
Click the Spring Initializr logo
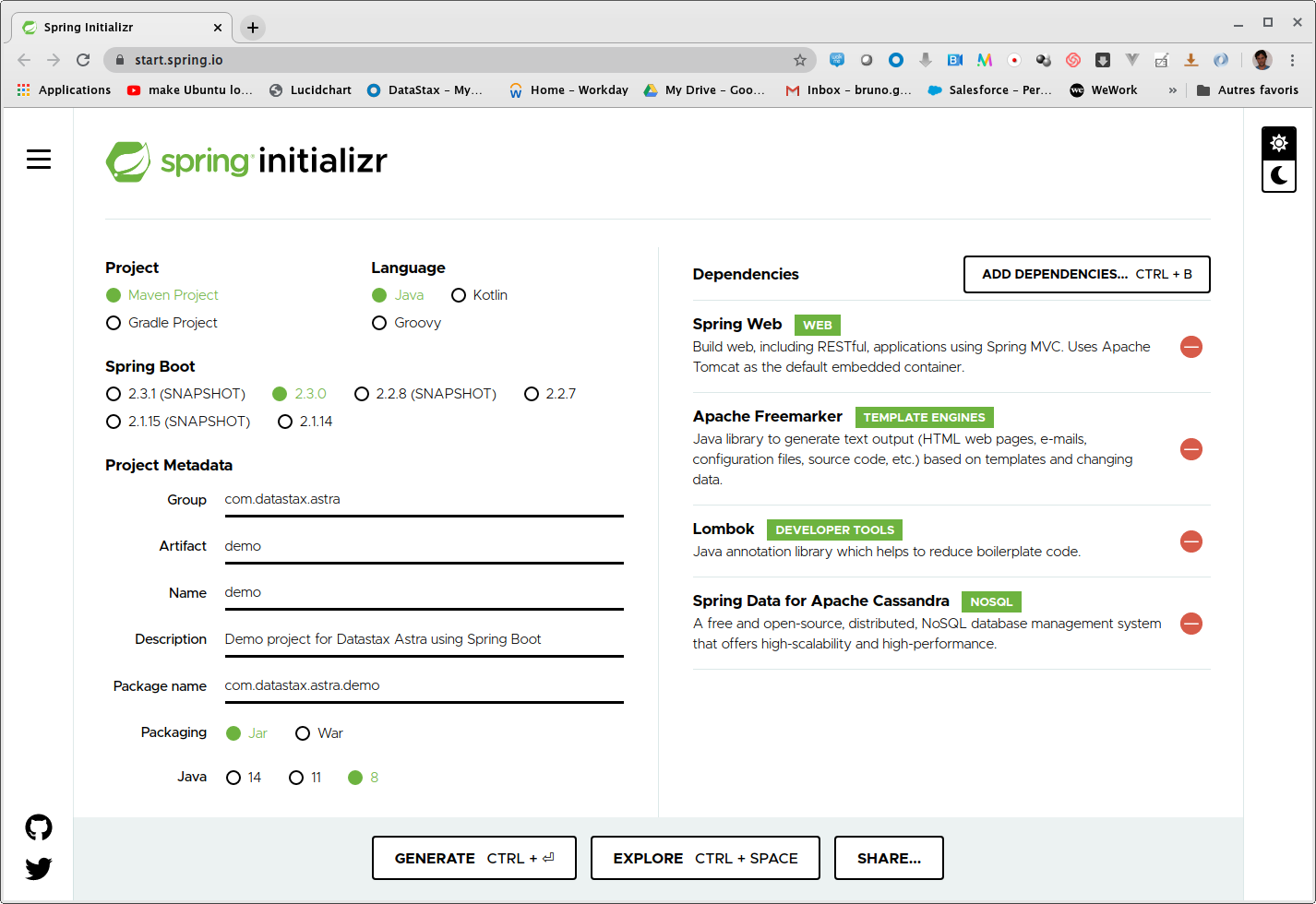point(246,161)
